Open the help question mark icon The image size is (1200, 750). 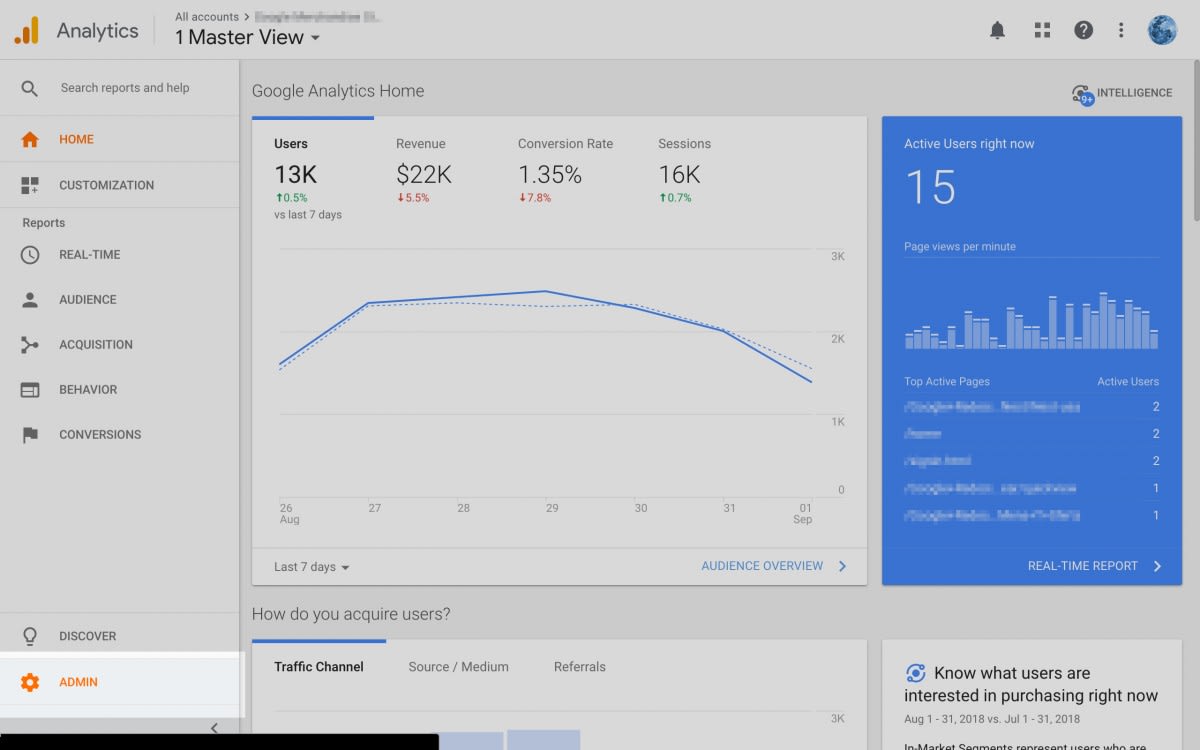[1083, 30]
